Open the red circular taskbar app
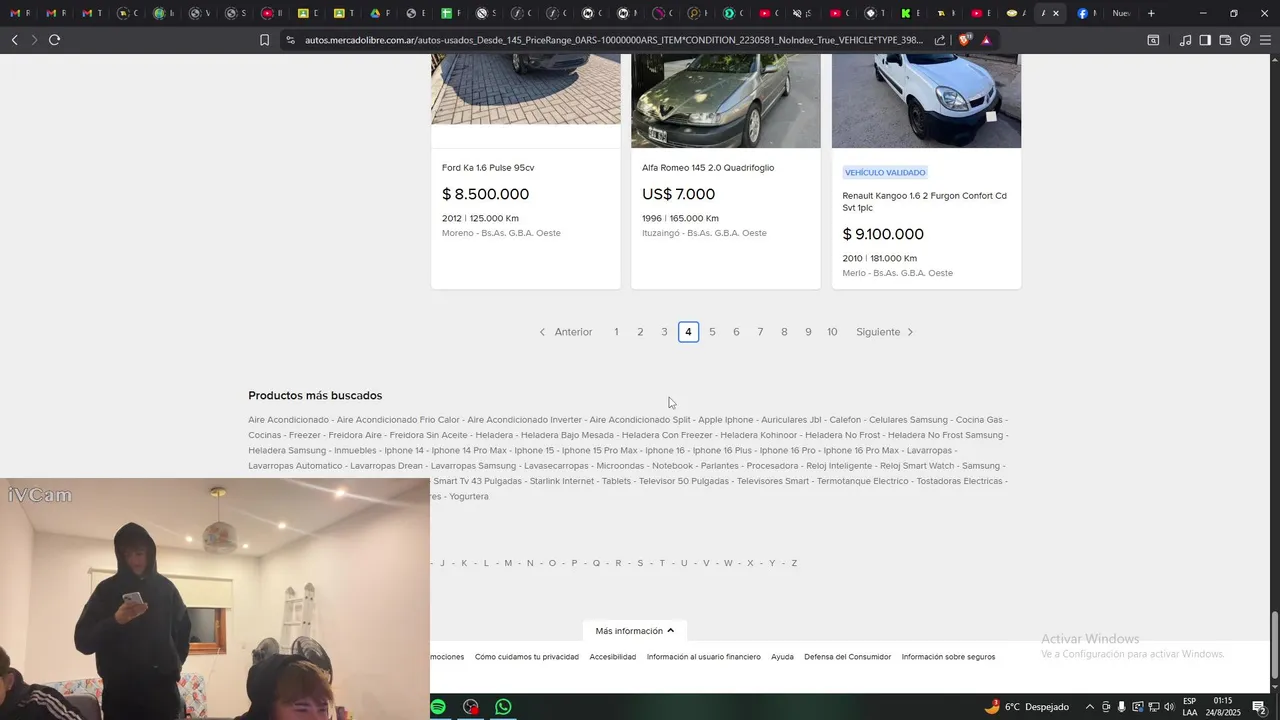 point(471,707)
